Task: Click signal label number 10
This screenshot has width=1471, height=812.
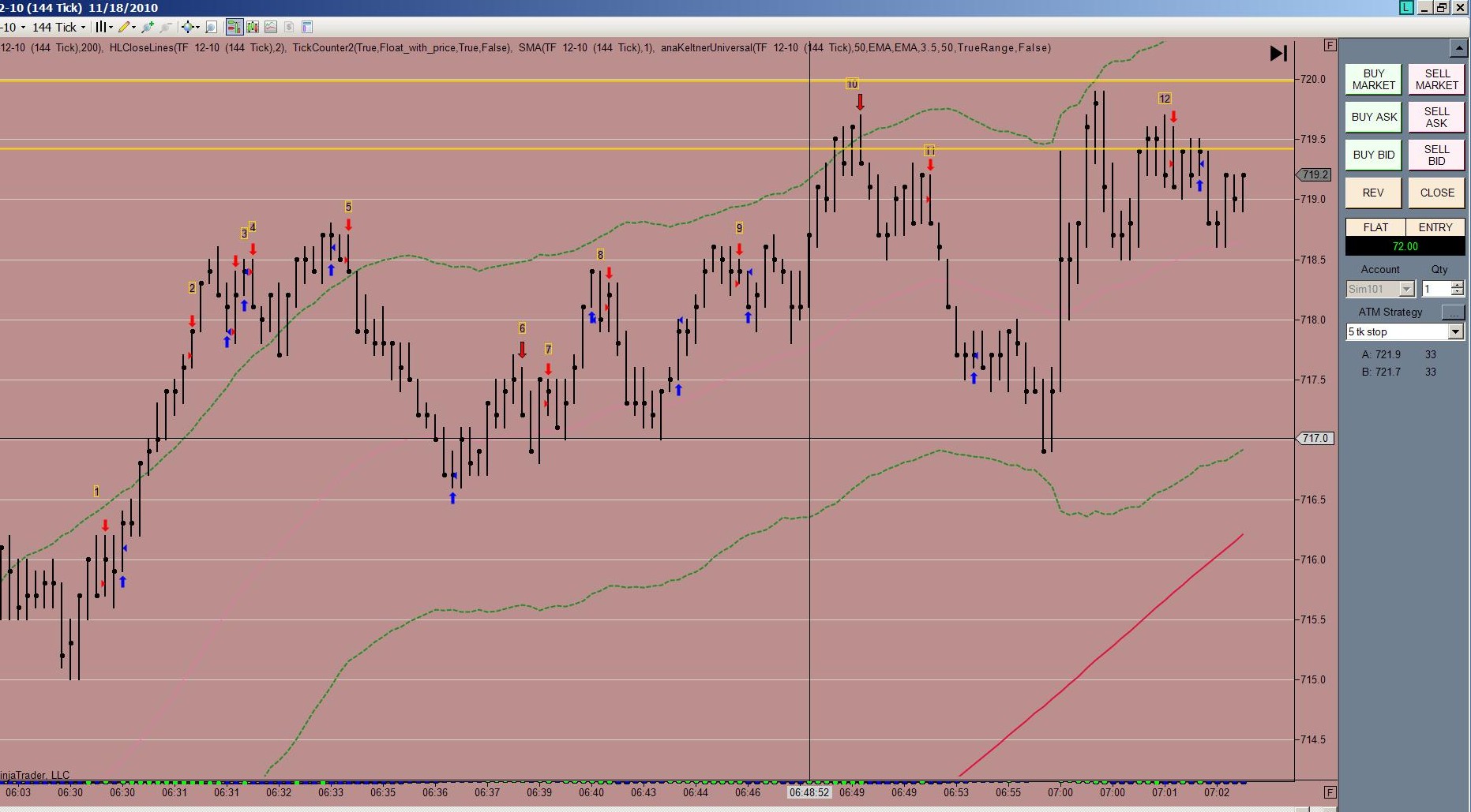Action: click(852, 84)
